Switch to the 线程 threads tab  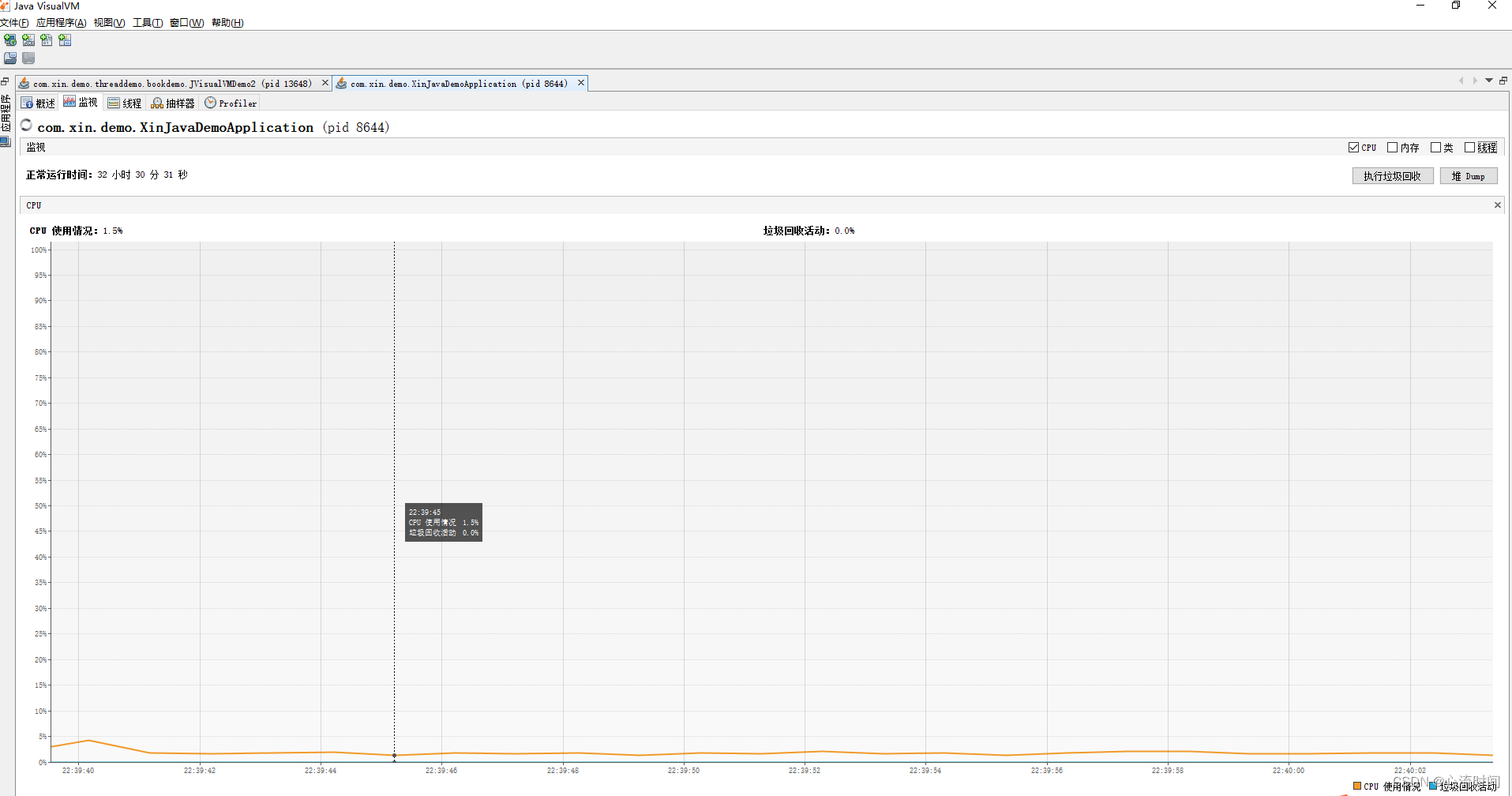[x=125, y=103]
